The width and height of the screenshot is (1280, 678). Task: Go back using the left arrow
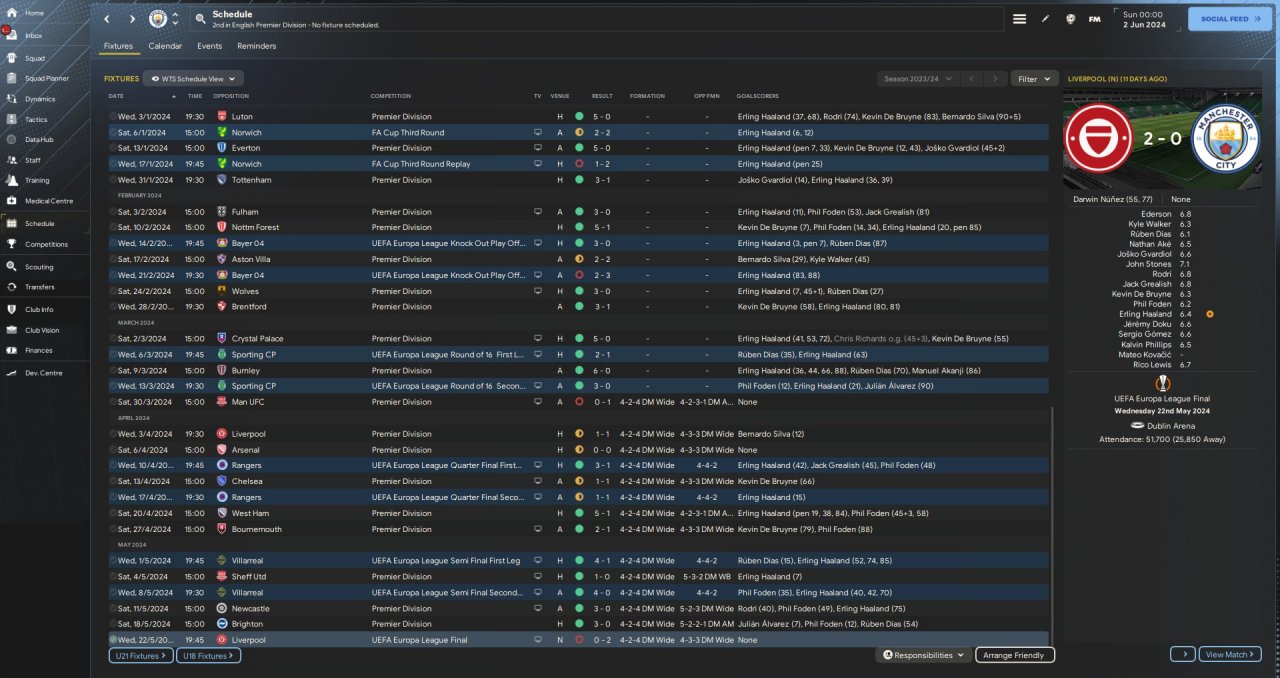point(107,19)
